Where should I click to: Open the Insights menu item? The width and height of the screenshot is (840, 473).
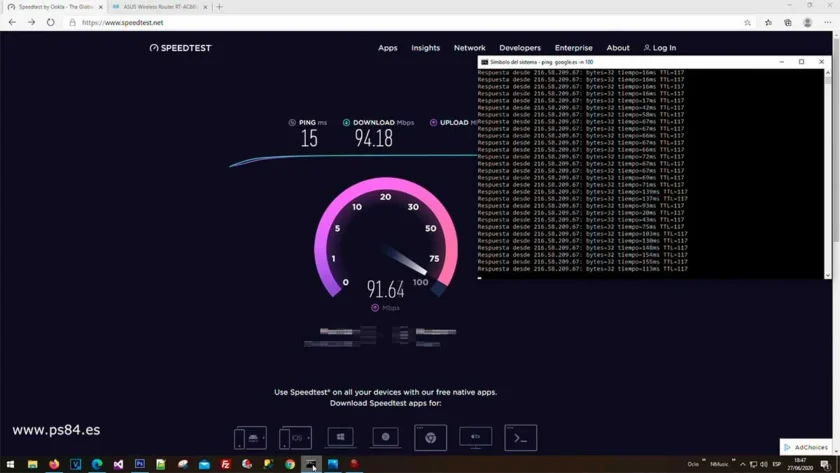coord(425,48)
